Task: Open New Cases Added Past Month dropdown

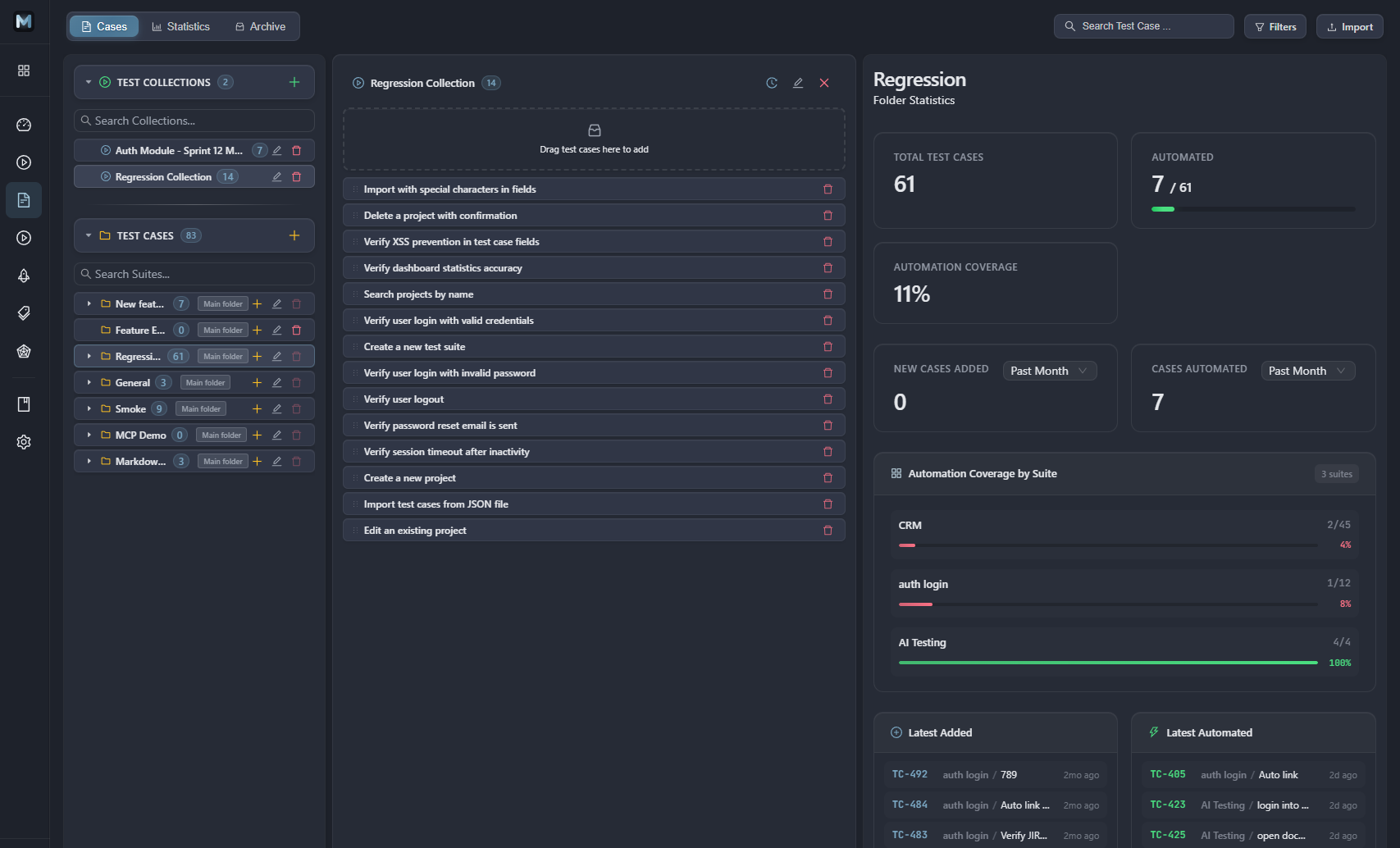Action: (1050, 371)
